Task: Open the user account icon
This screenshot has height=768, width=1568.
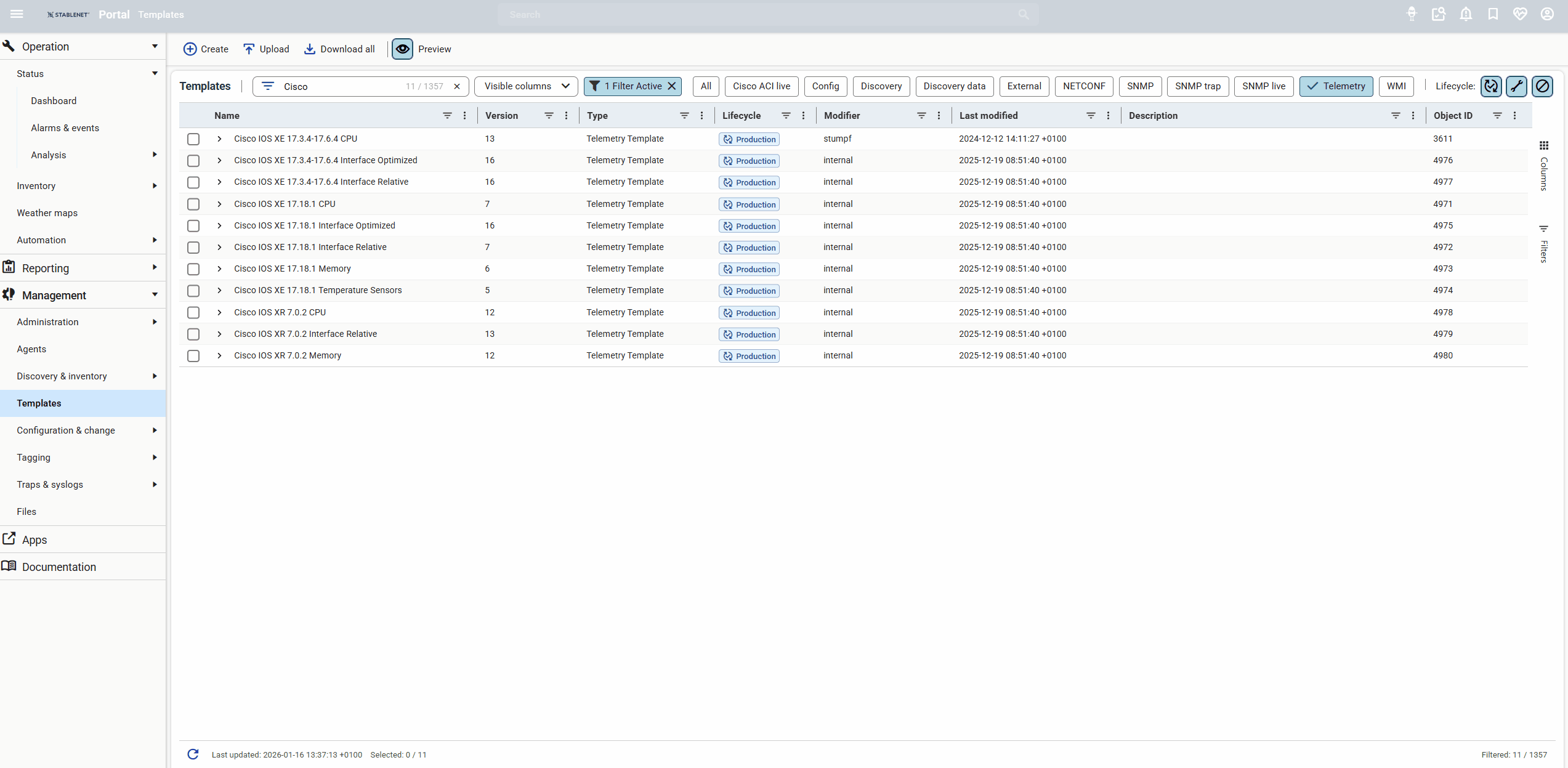Action: point(1547,14)
